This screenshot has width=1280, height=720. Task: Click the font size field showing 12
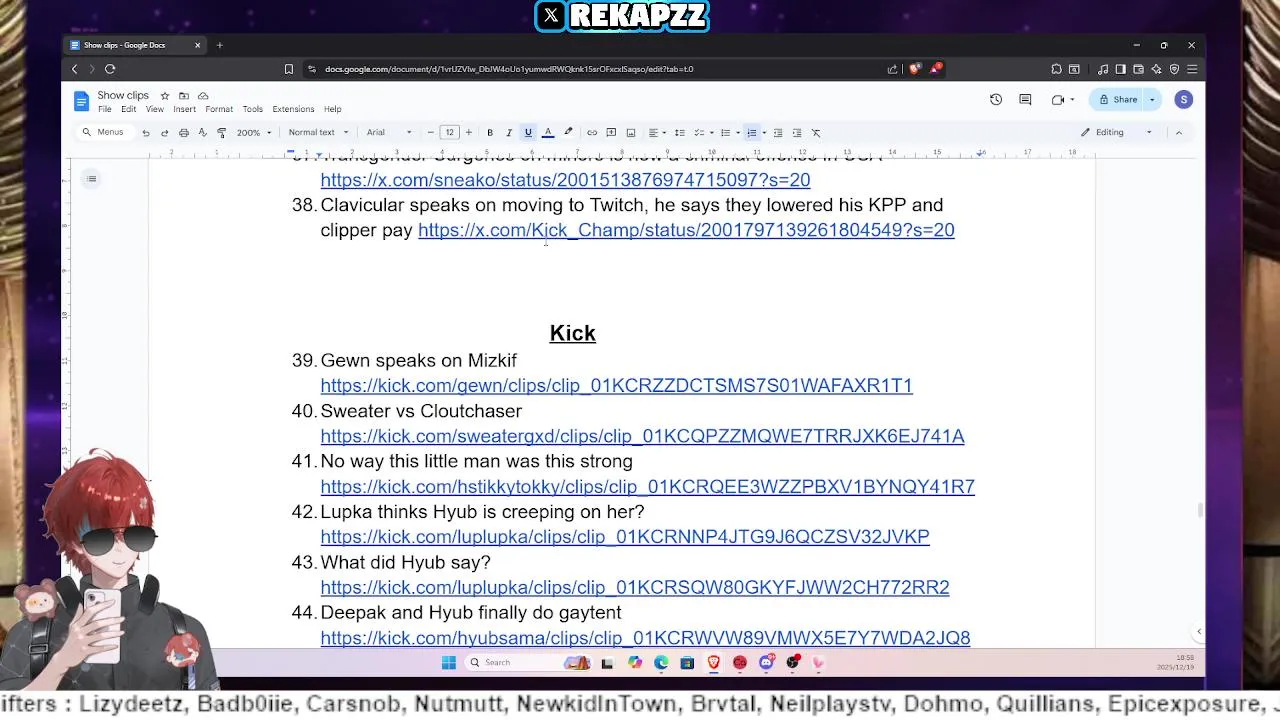450,133
